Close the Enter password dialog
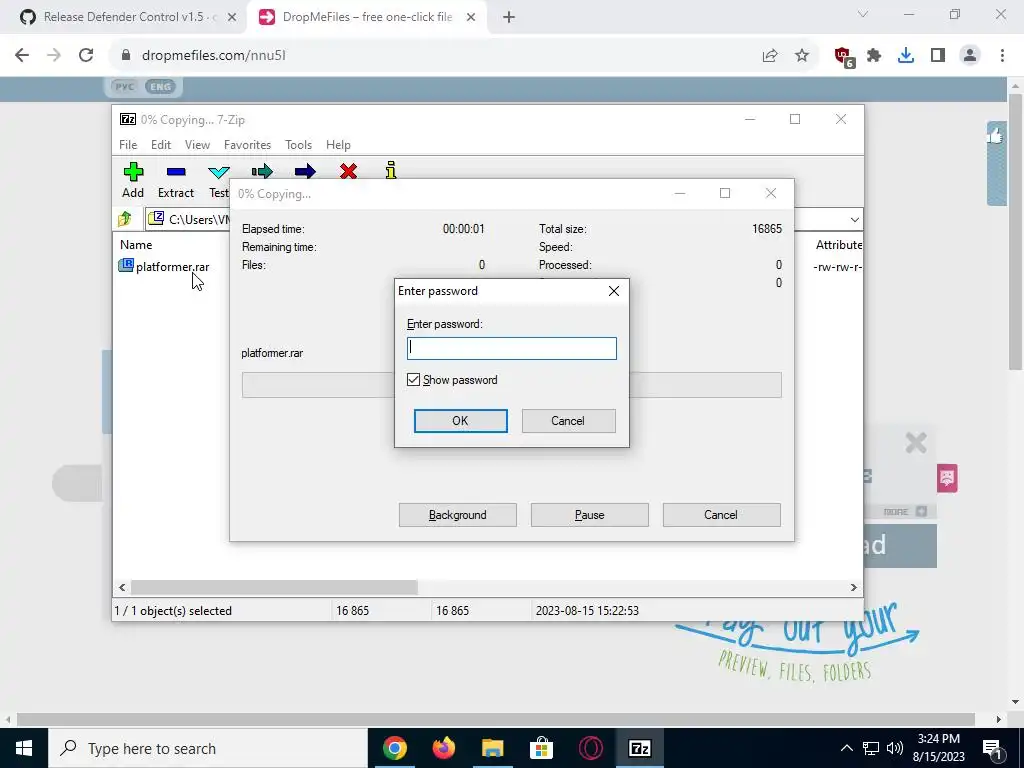The image size is (1024, 768). pyautogui.click(x=614, y=291)
